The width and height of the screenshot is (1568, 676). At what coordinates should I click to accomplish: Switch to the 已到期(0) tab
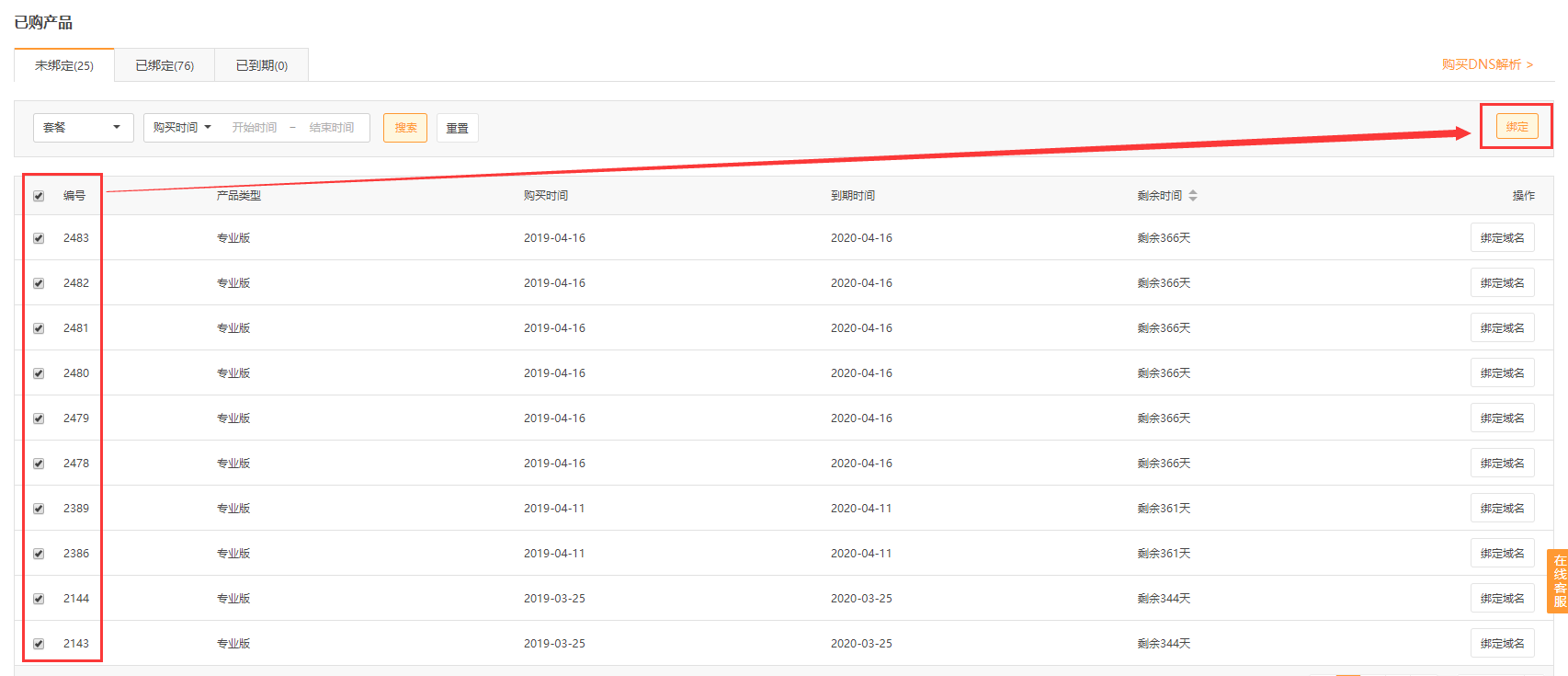(262, 65)
